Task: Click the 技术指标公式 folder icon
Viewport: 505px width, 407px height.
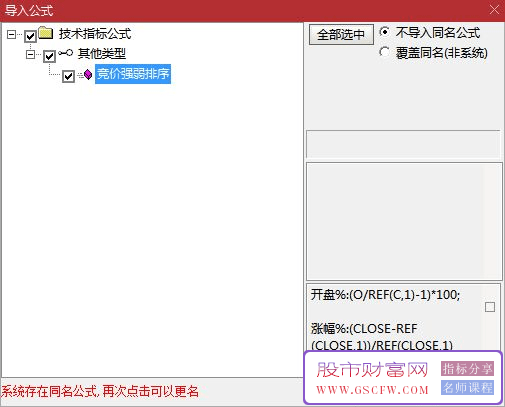Action: coord(46,33)
